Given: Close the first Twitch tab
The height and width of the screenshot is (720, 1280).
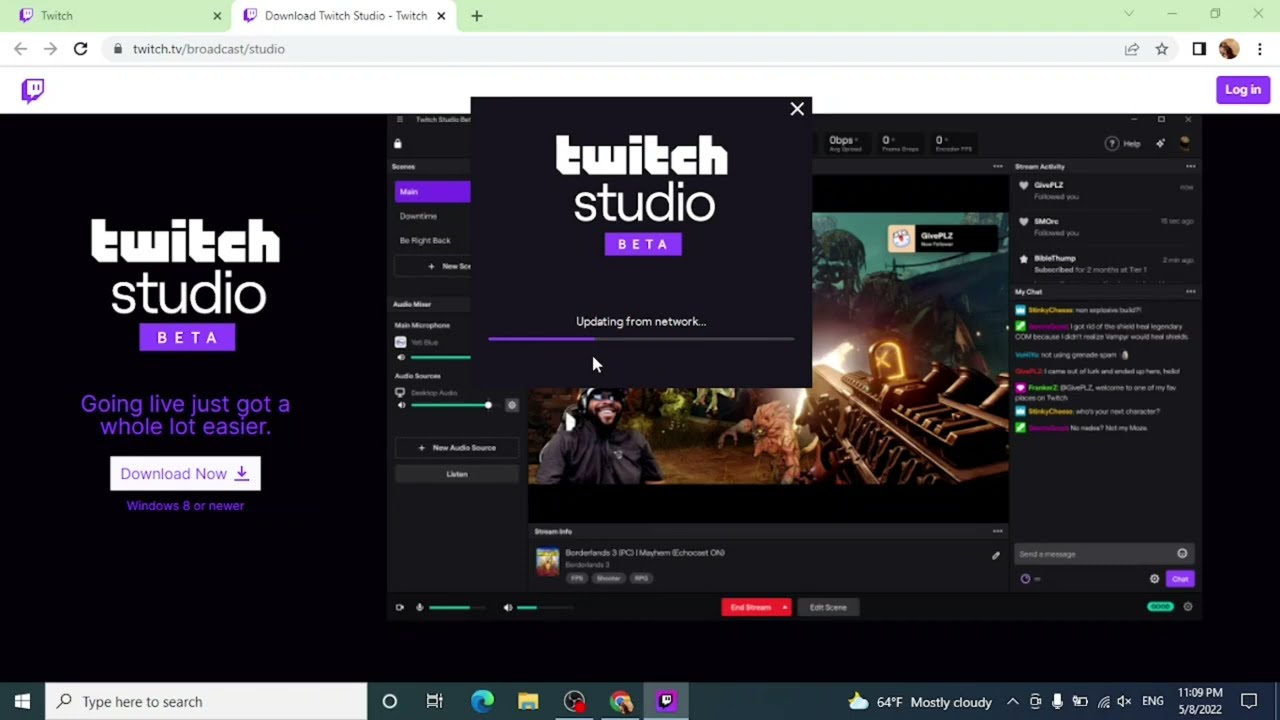Looking at the screenshot, I should pyautogui.click(x=217, y=16).
